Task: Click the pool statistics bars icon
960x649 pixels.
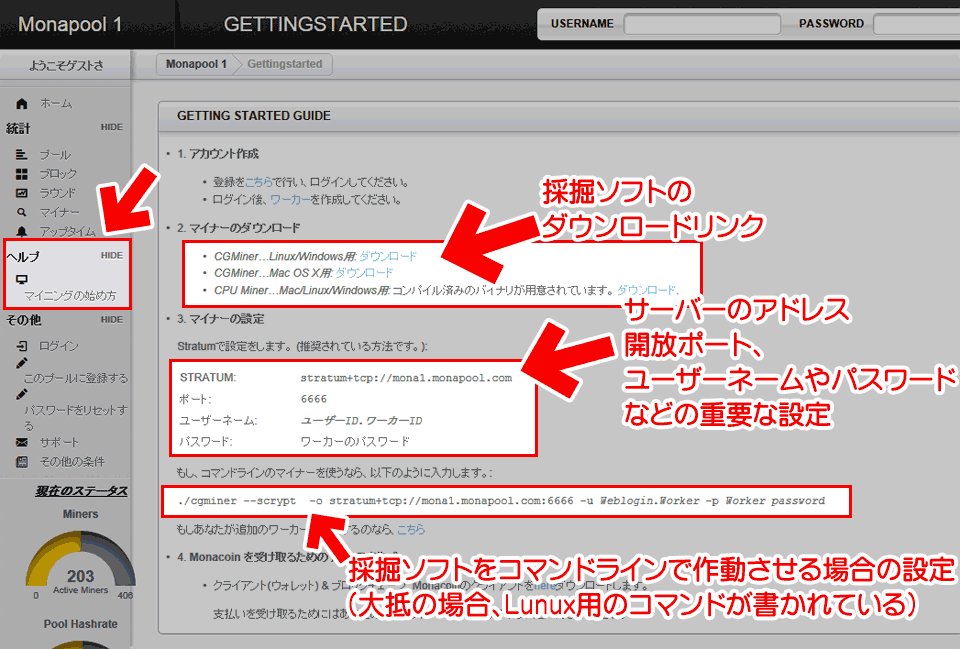Action: 21,154
